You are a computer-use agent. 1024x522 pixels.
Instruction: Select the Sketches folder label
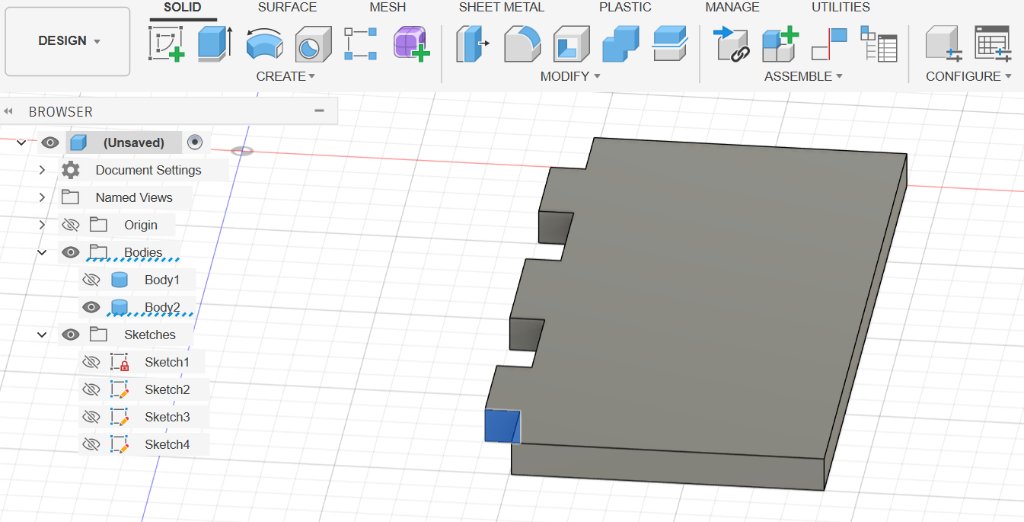(150, 334)
